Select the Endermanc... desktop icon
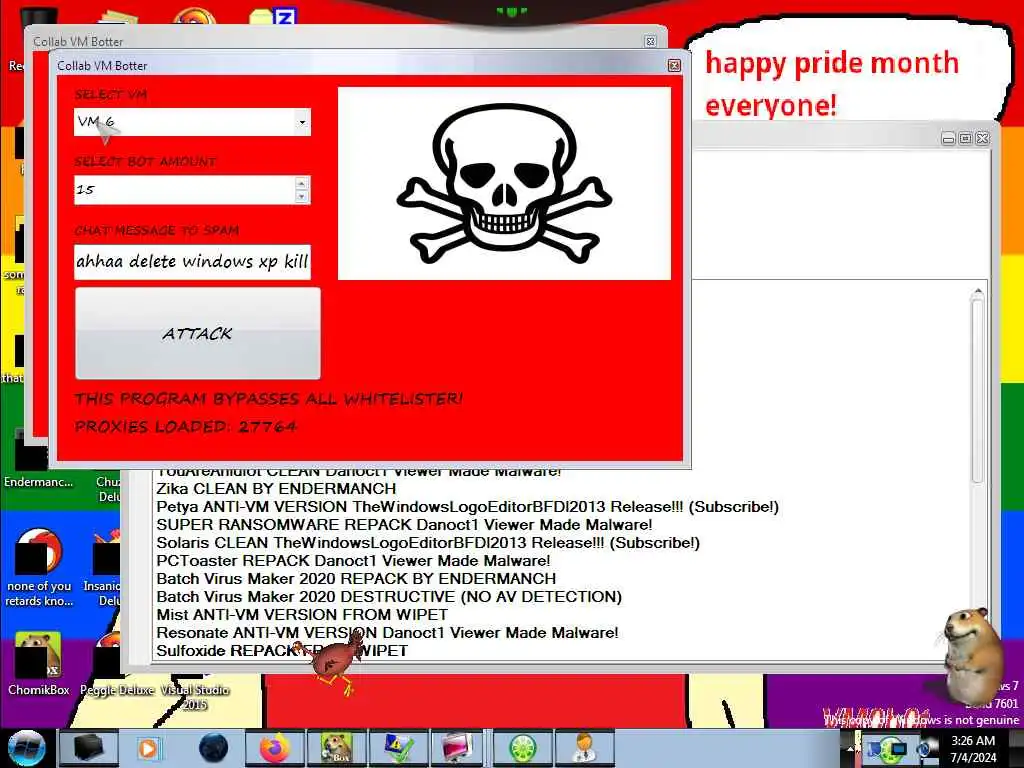 [38, 460]
